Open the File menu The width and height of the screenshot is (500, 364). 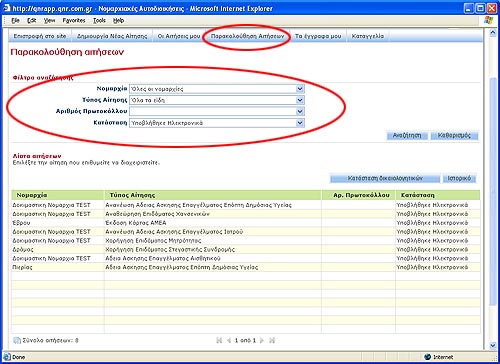click(x=15, y=21)
